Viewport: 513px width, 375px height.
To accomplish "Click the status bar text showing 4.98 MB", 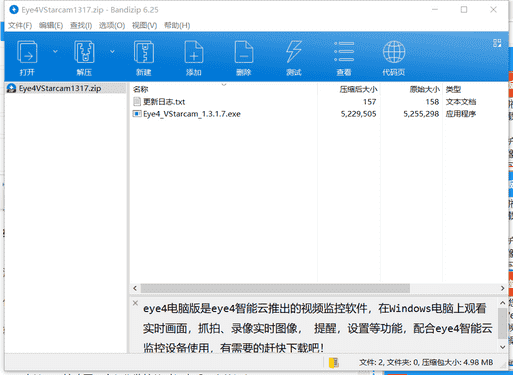I will coord(426,362).
